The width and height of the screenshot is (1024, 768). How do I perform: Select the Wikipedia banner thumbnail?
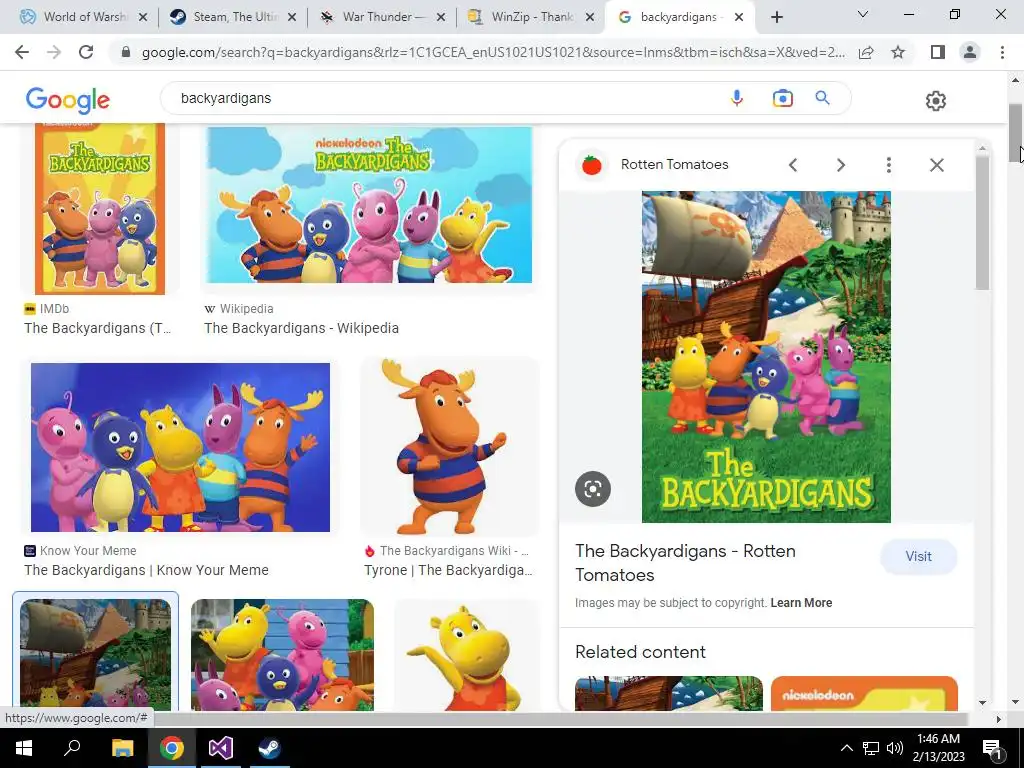click(x=370, y=205)
